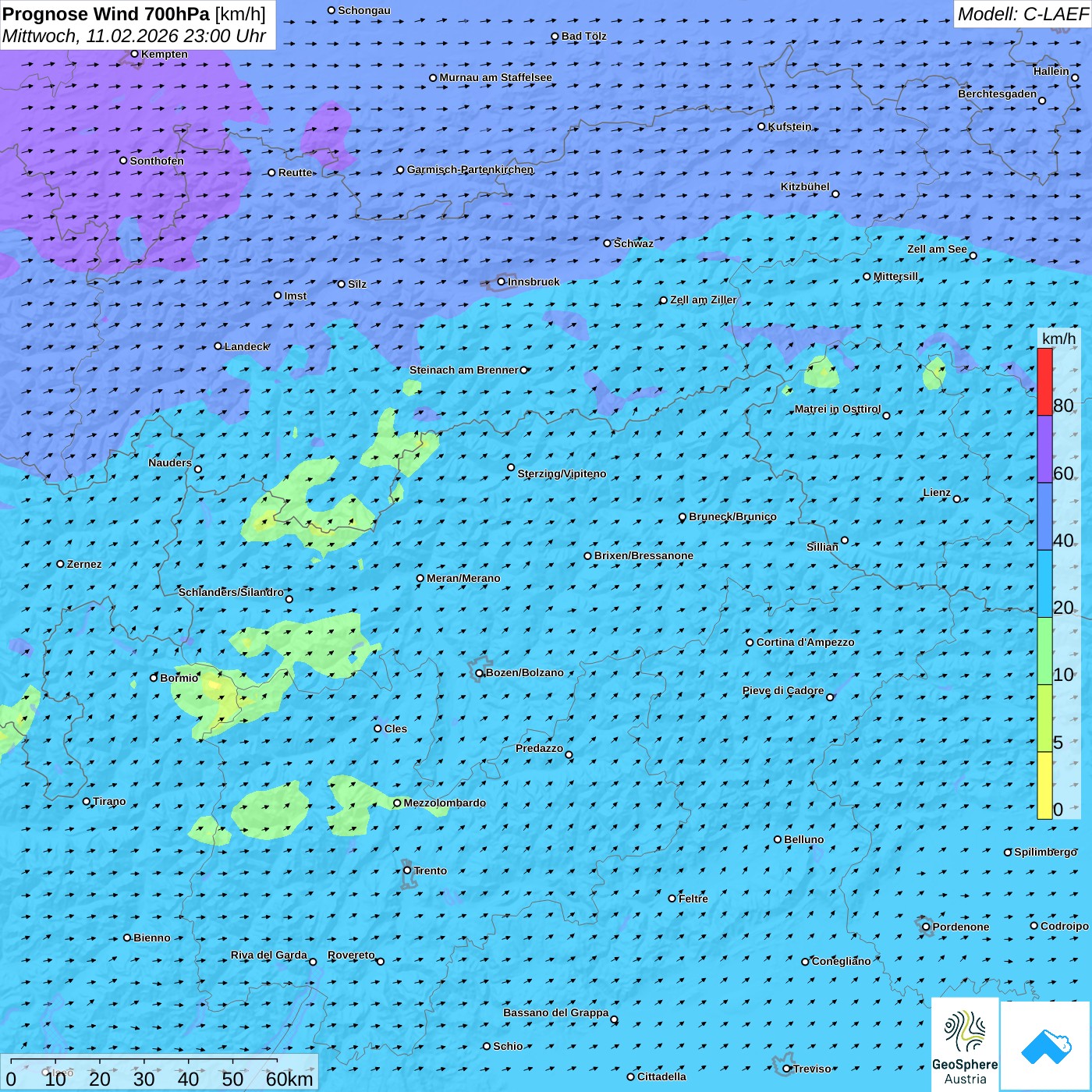Click the Lienz city marker
Screen dimensions: 1092x1092
point(957,499)
